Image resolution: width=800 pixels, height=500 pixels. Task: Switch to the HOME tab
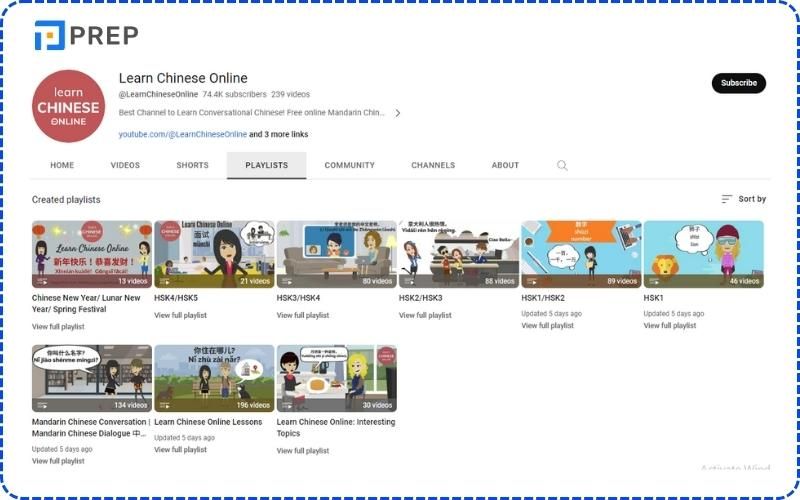pos(62,165)
